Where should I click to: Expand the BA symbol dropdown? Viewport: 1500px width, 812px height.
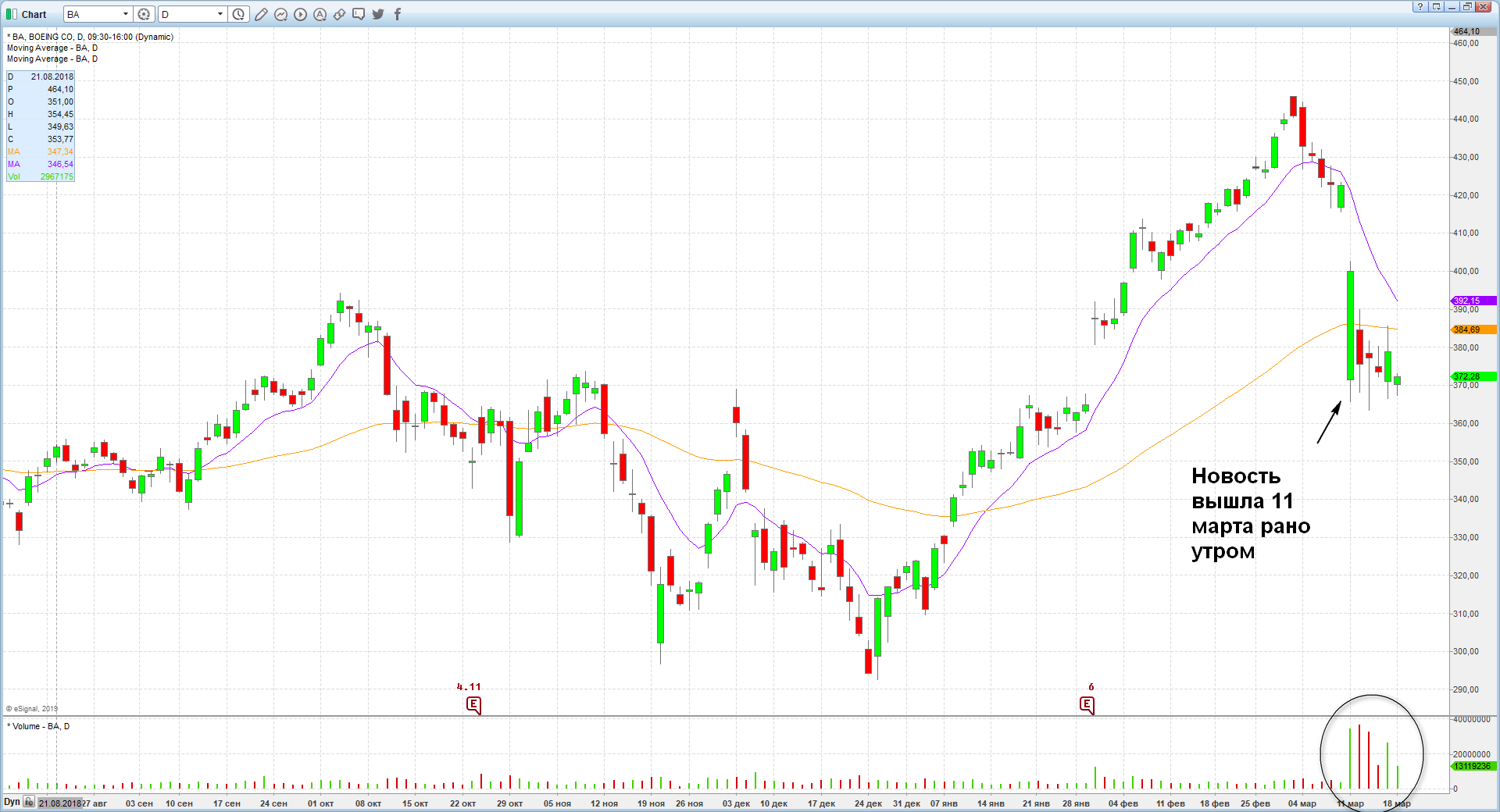(125, 14)
